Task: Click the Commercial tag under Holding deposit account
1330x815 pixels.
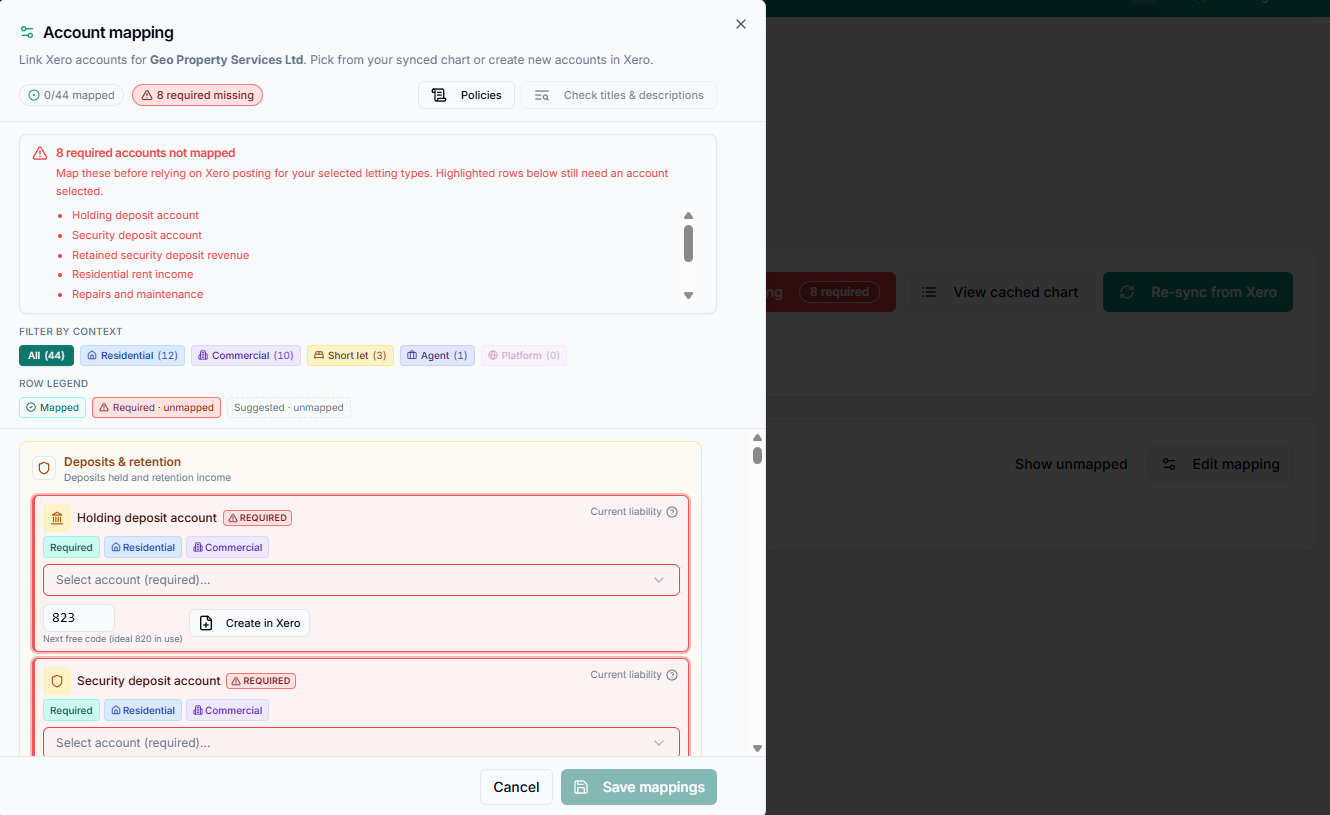Action: click(x=227, y=547)
